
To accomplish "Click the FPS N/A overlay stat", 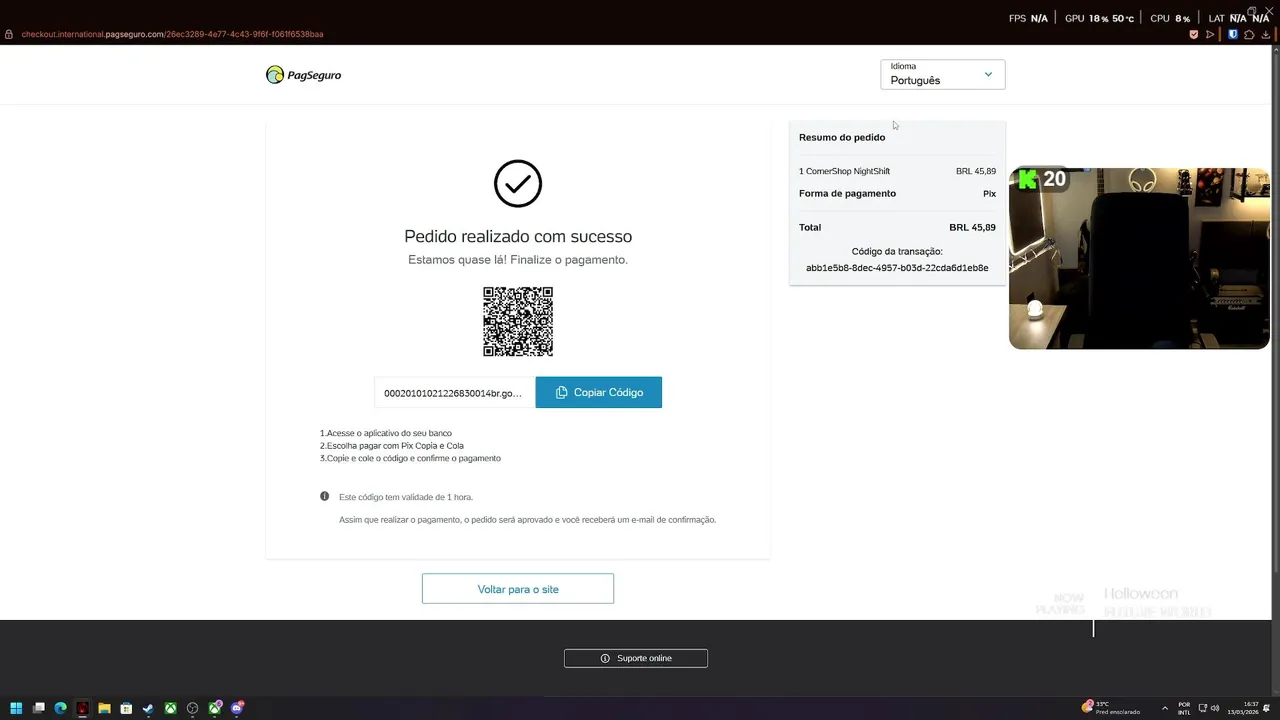I will tap(1028, 18).
